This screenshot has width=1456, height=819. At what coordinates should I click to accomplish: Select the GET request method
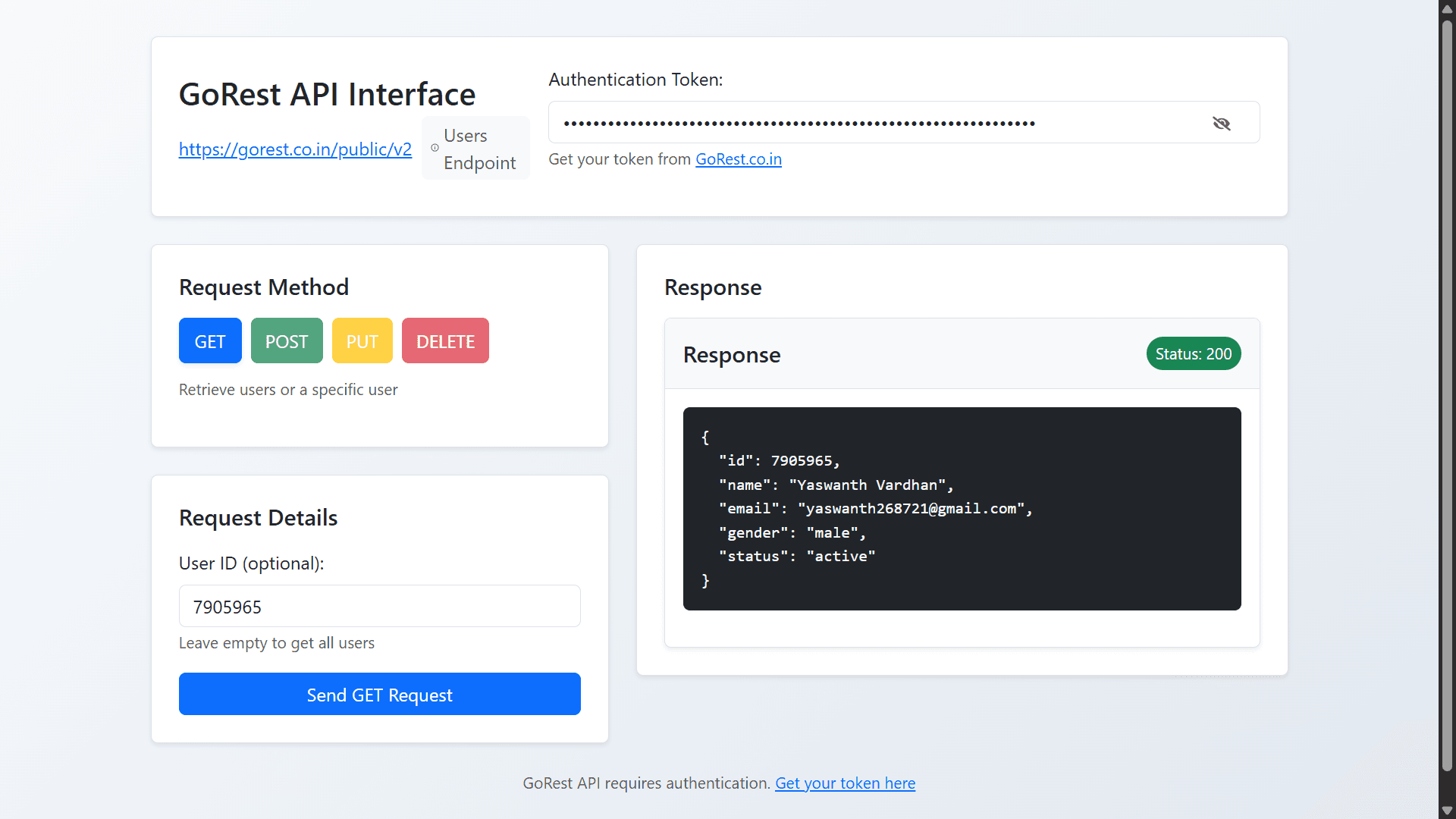209,340
